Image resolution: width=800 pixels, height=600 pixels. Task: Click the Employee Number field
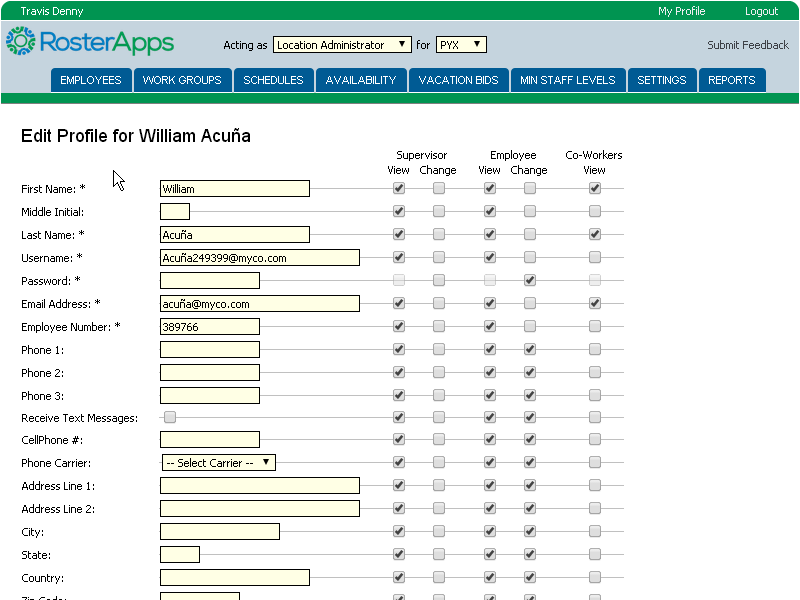[x=209, y=327]
